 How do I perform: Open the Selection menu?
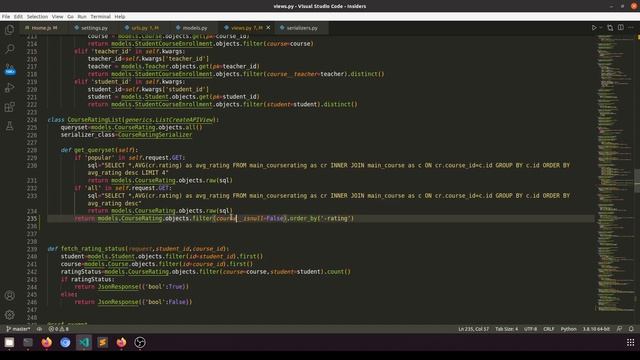(x=37, y=17)
